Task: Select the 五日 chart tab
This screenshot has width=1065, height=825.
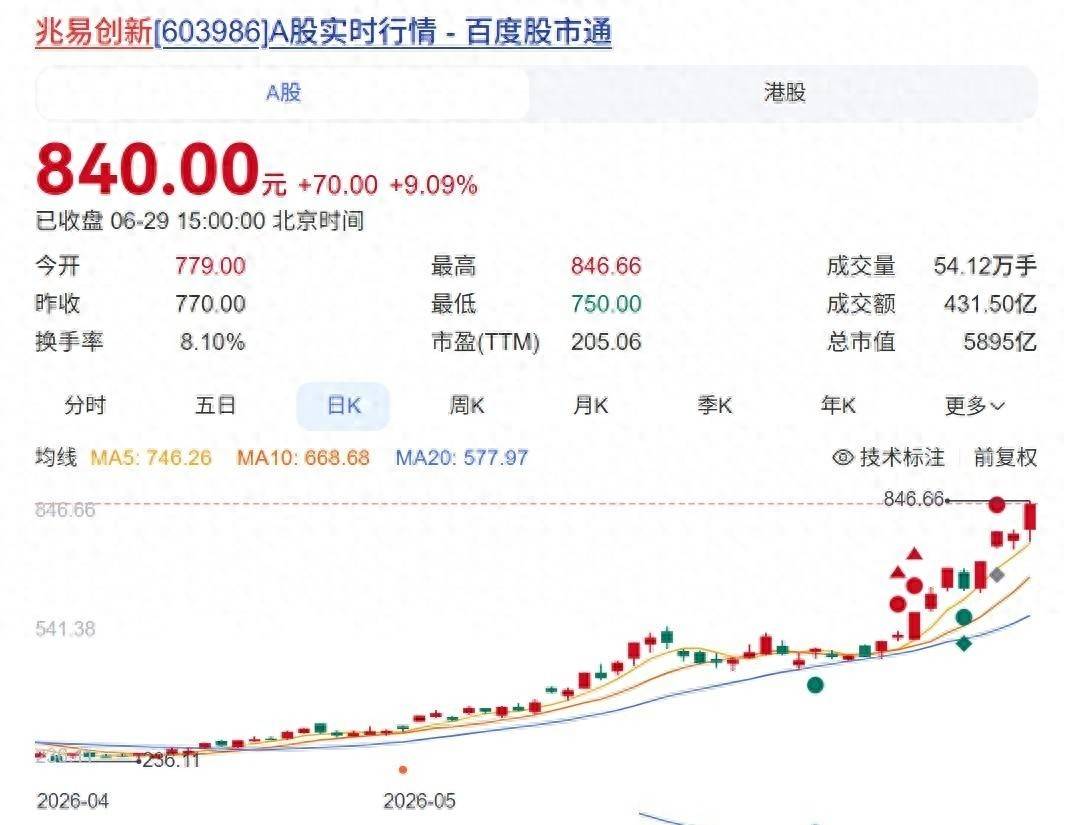Action: 215,405
